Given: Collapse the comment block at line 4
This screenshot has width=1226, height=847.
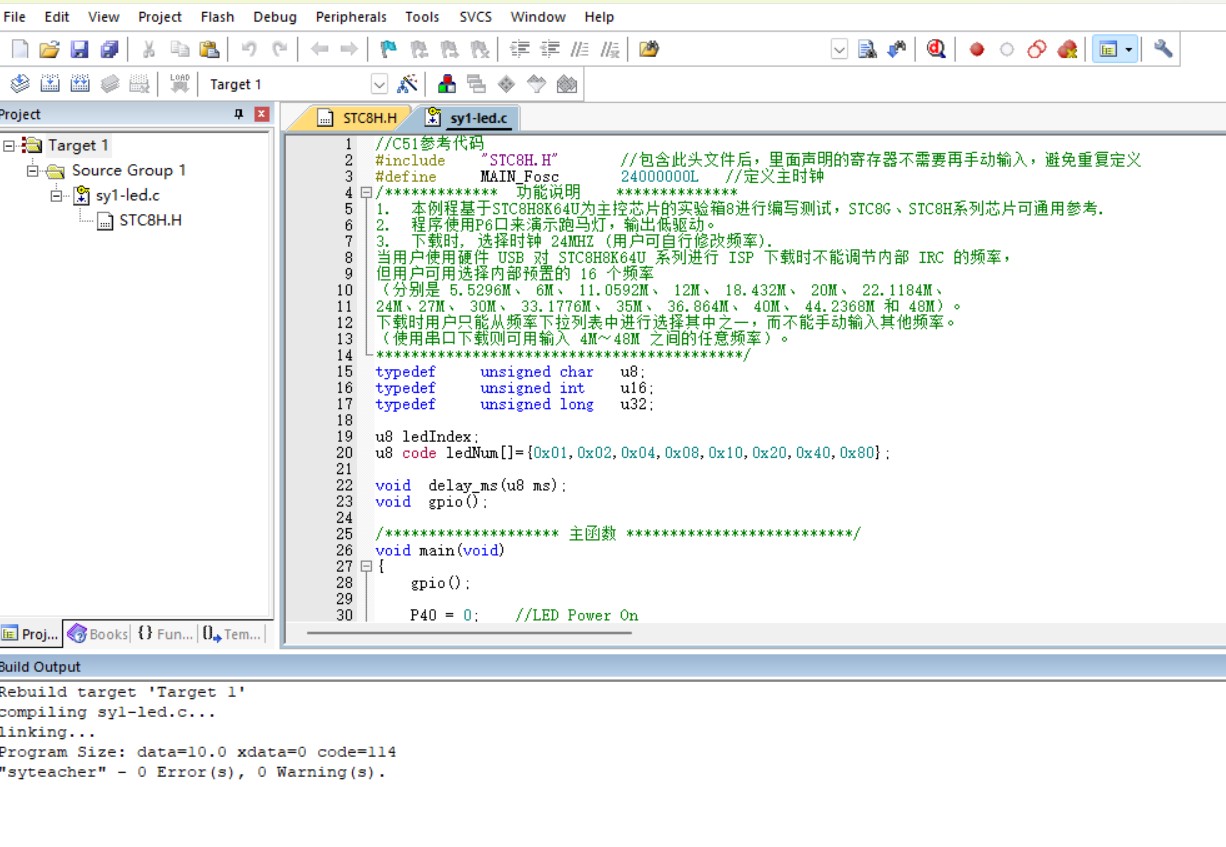Looking at the screenshot, I should click(x=366, y=192).
